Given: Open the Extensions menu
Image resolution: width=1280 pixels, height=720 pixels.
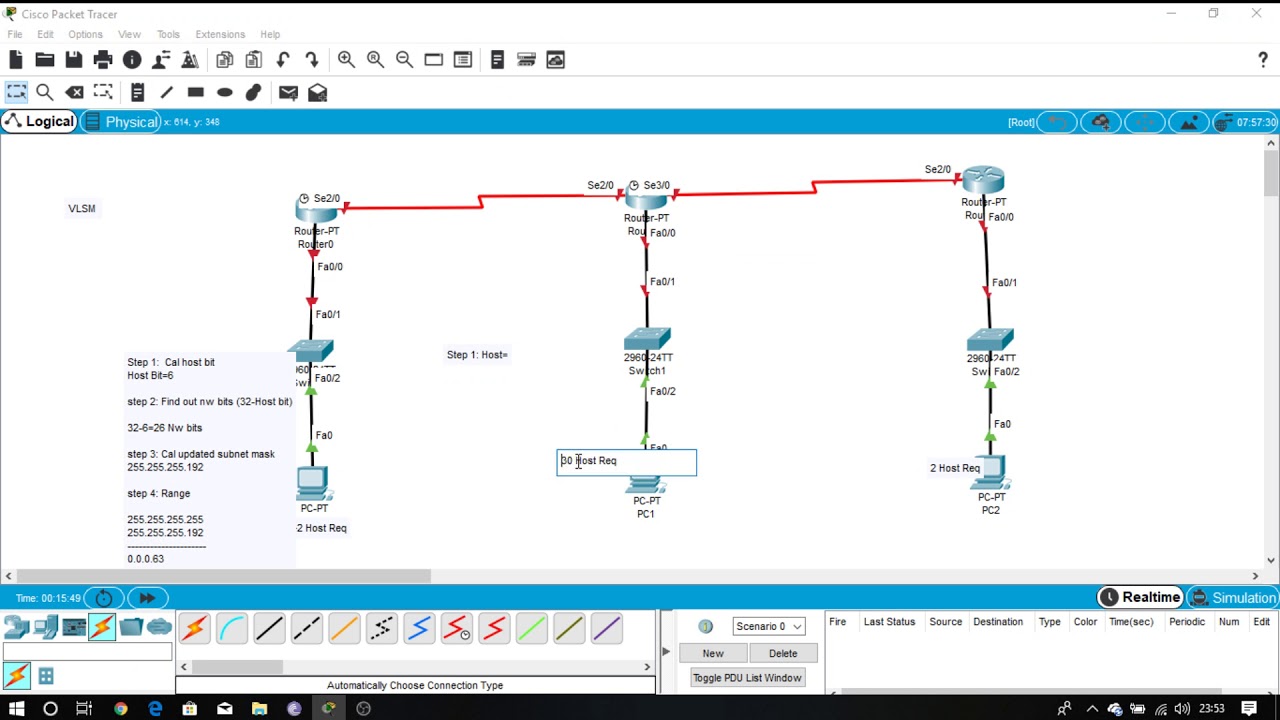Looking at the screenshot, I should [220, 34].
